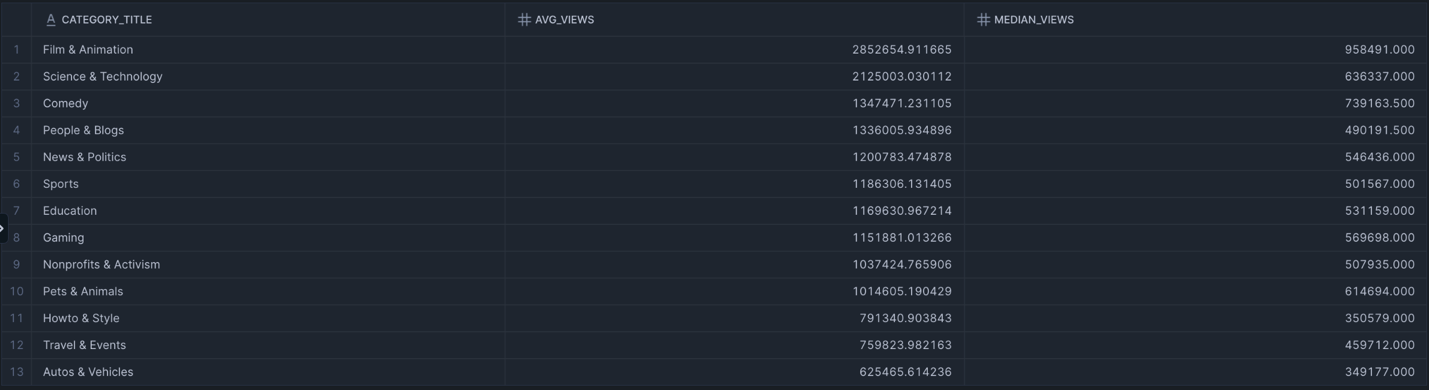This screenshot has width=1429, height=390.
Task: Click the number type icon beside MEDIAN_VIEWS
Action: pyautogui.click(x=983, y=19)
